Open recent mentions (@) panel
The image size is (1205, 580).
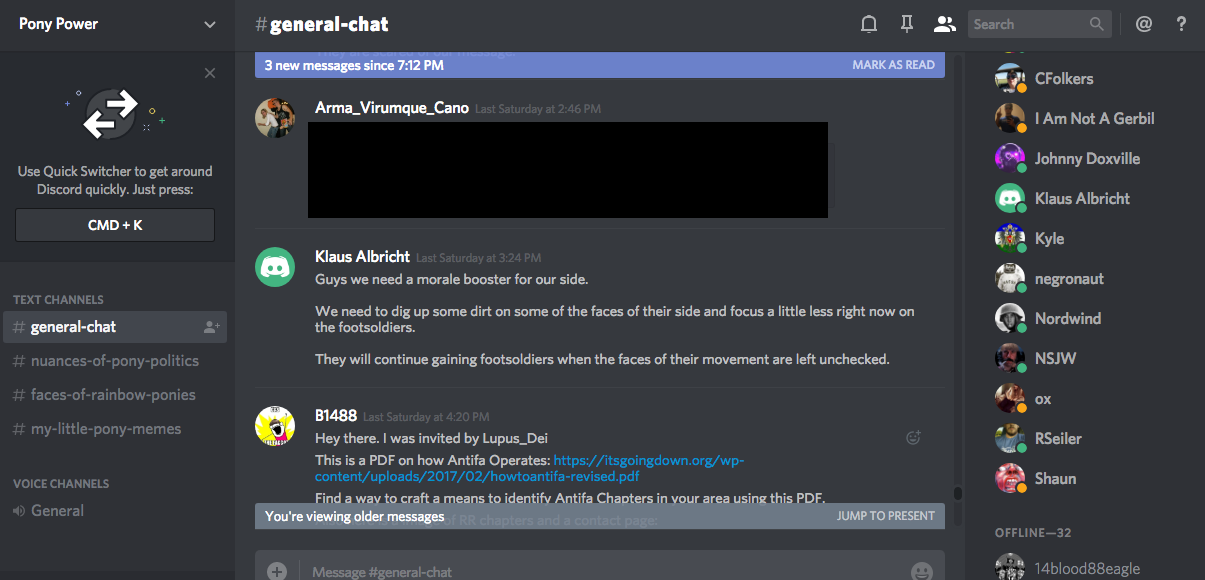(1144, 24)
